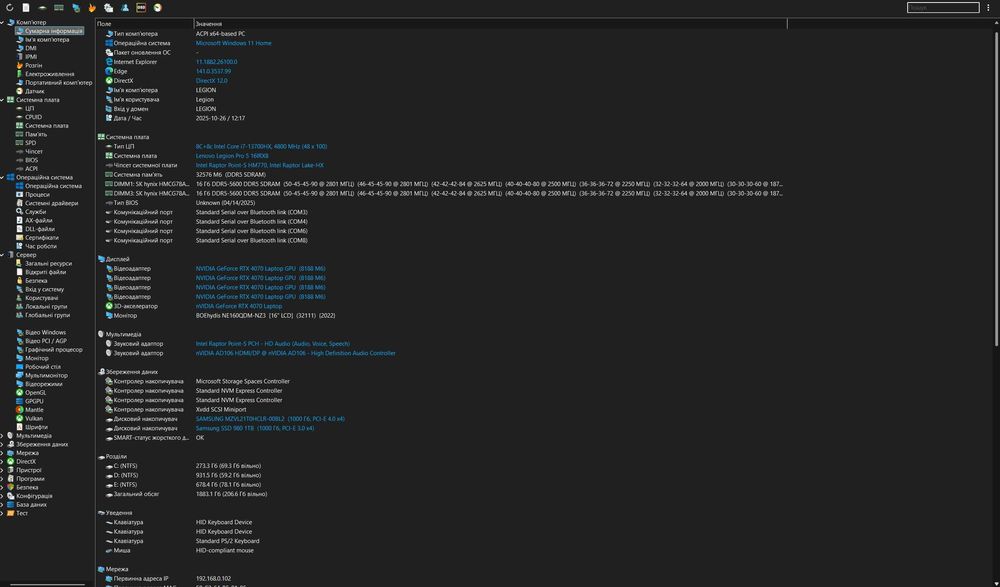Select Портативний комп'ютер in the tree
The height and width of the screenshot is (587, 1000).
[x=54, y=82]
